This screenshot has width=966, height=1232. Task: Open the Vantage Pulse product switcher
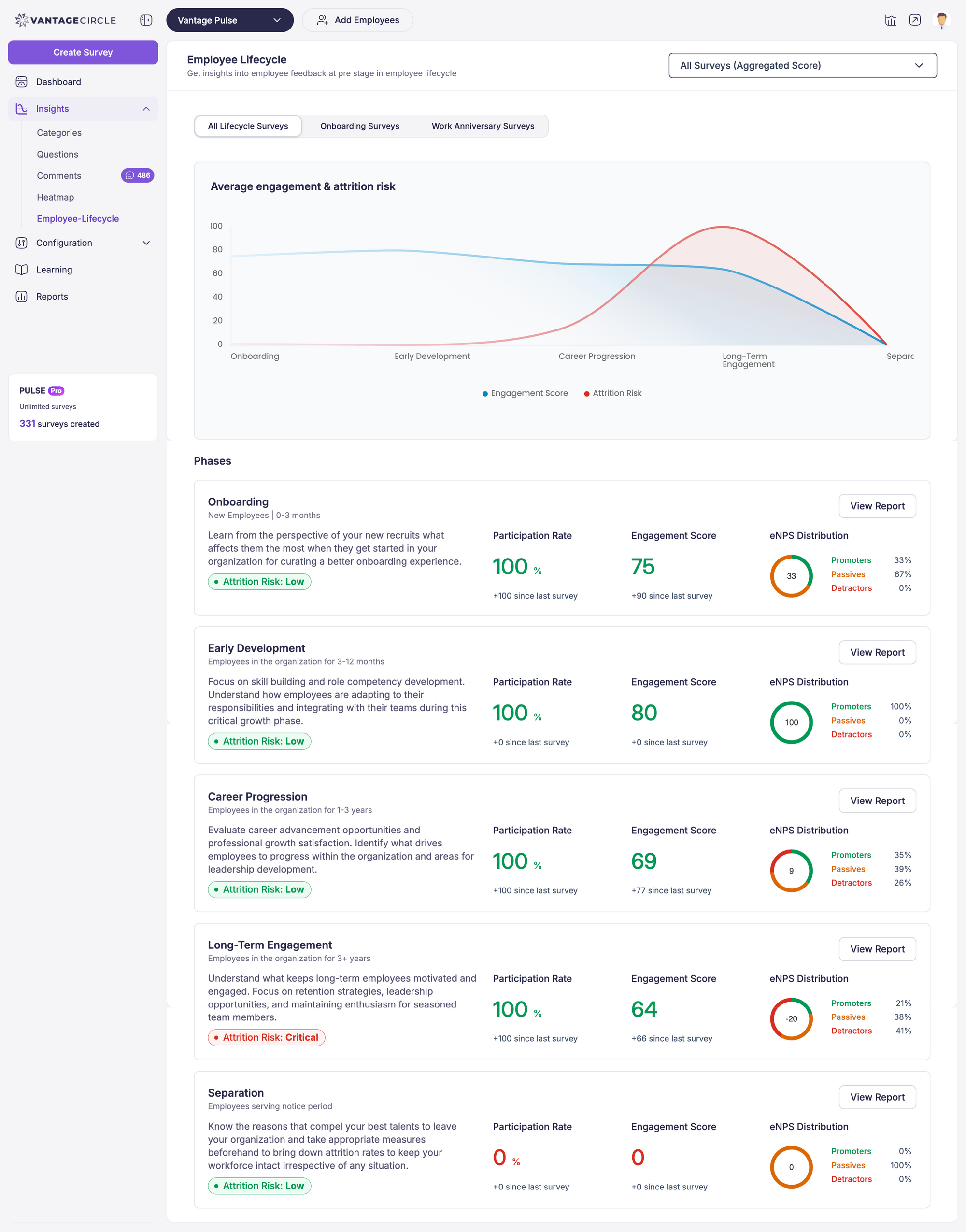[229, 20]
